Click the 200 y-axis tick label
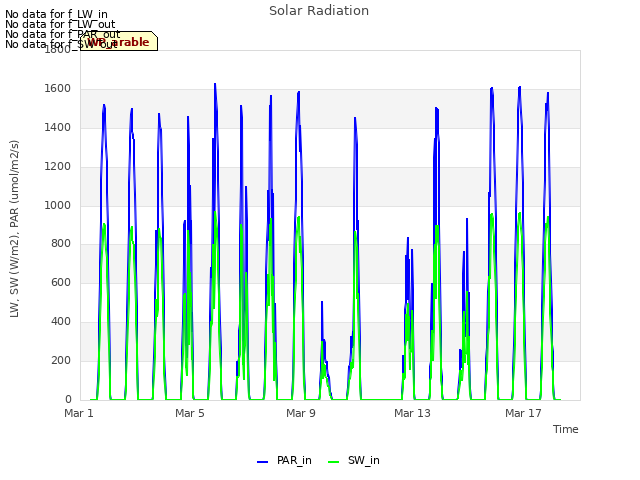Image resolution: width=640 pixels, height=480 pixels. pos(61,360)
